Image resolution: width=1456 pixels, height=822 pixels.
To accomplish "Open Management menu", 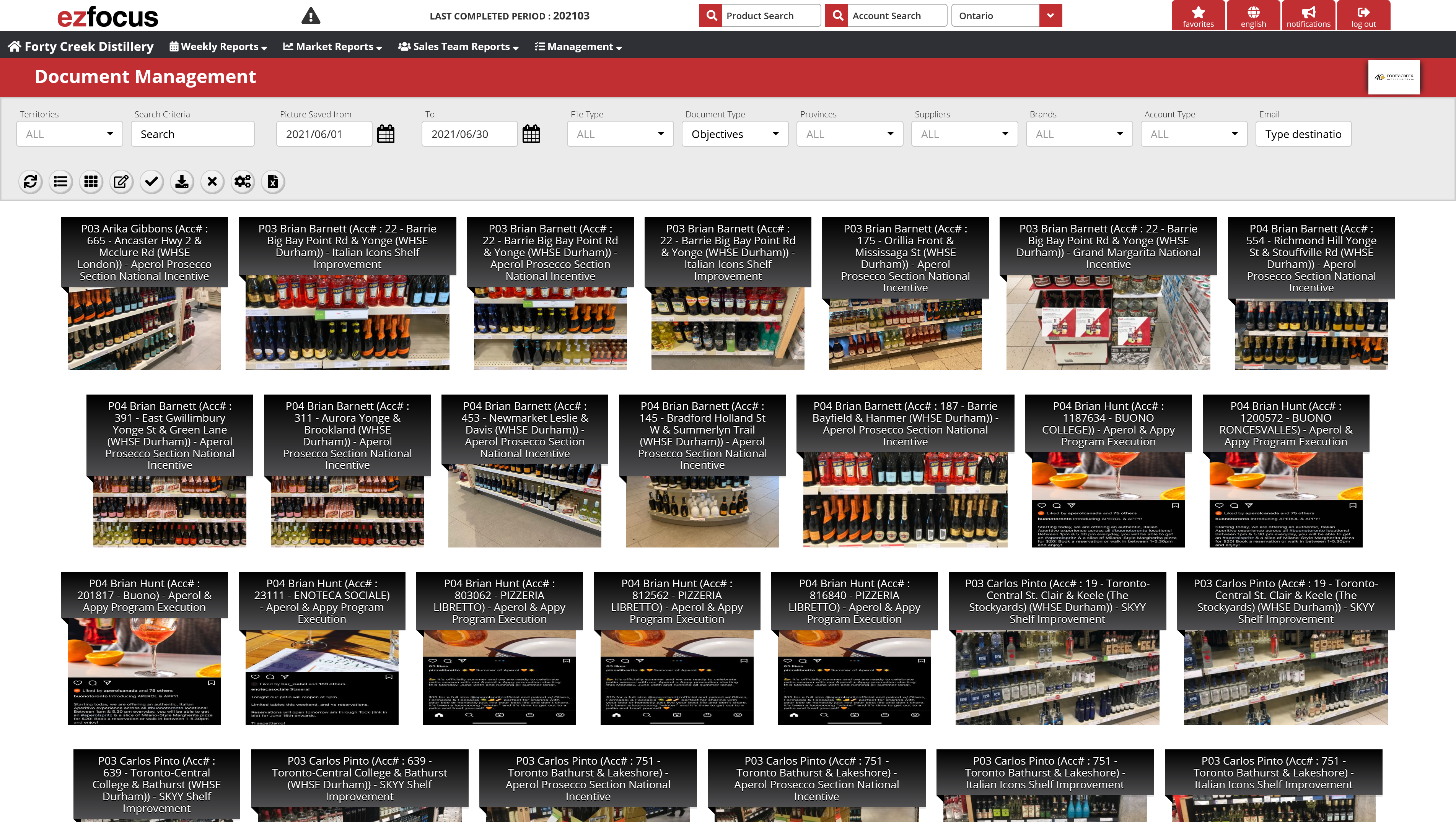I will [578, 46].
